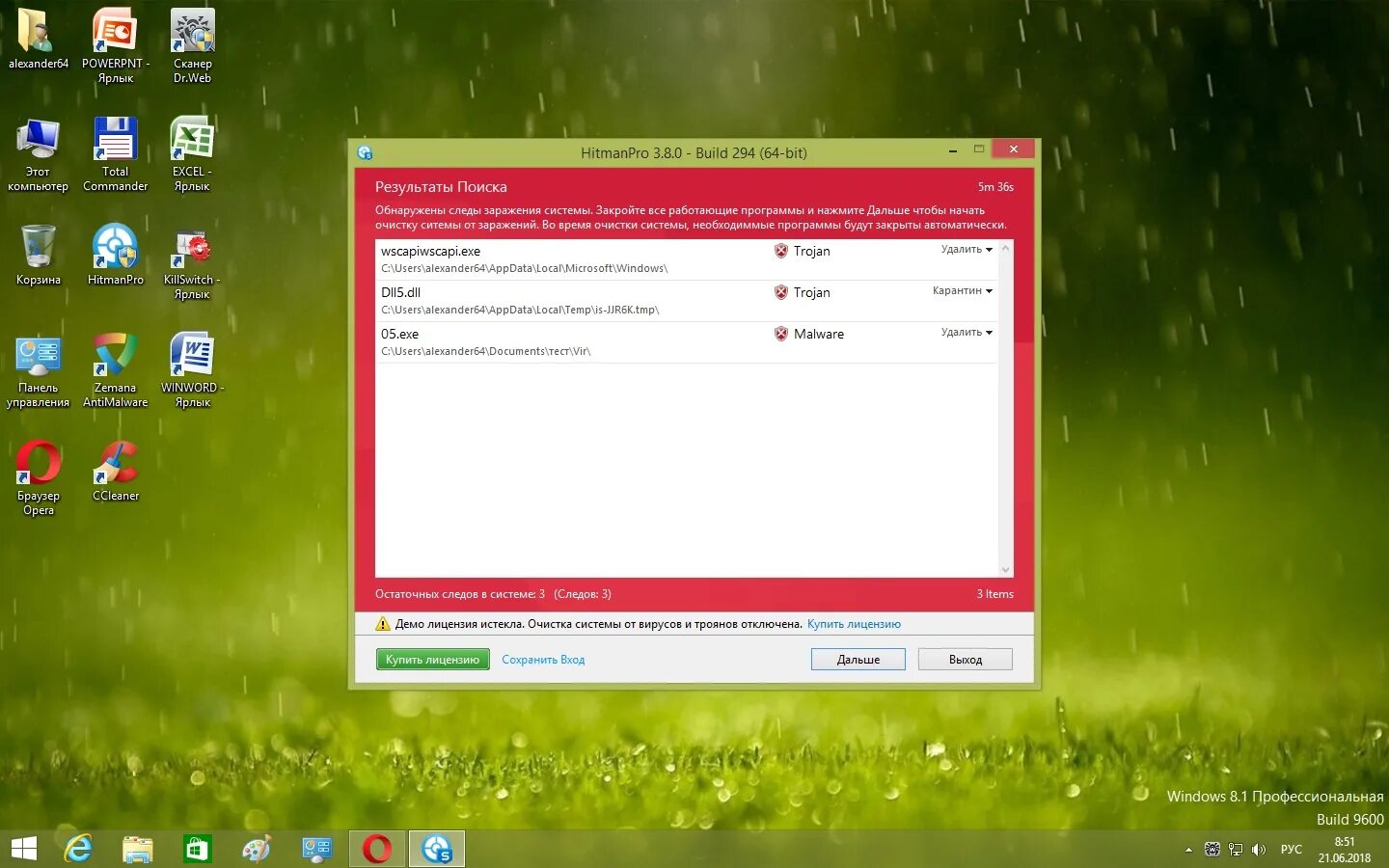The height and width of the screenshot is (868, 1389).
Task: Open the POWERPNT shortcut icon
Action: click(x=115, y=31)
